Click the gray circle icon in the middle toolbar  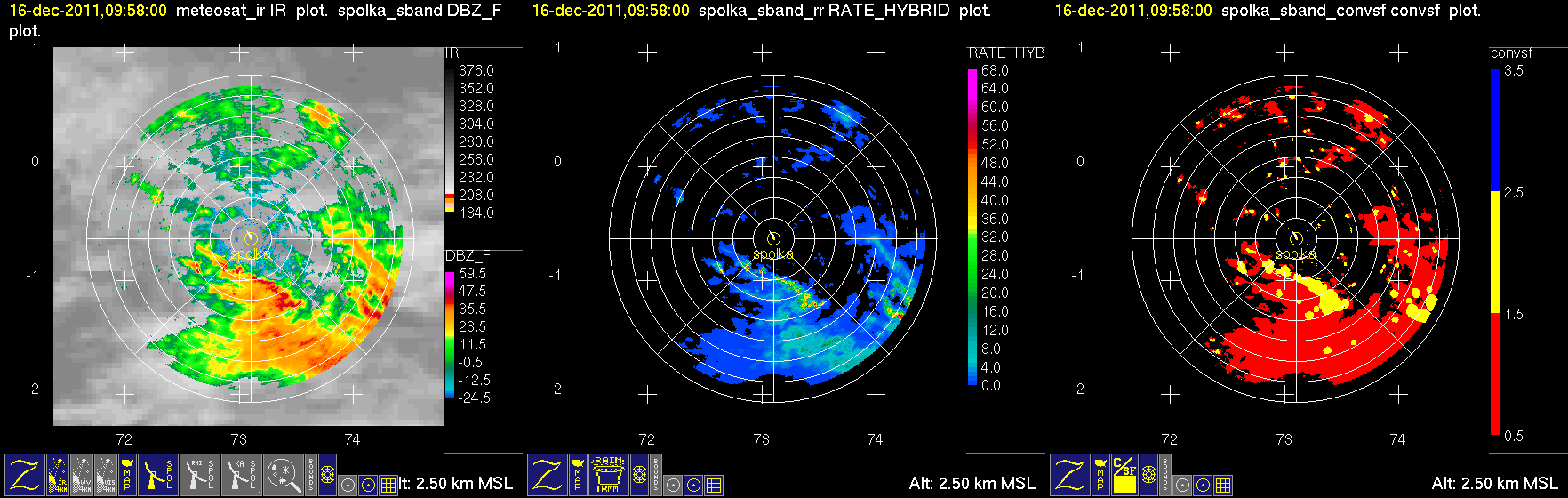(x=674, y=486)
